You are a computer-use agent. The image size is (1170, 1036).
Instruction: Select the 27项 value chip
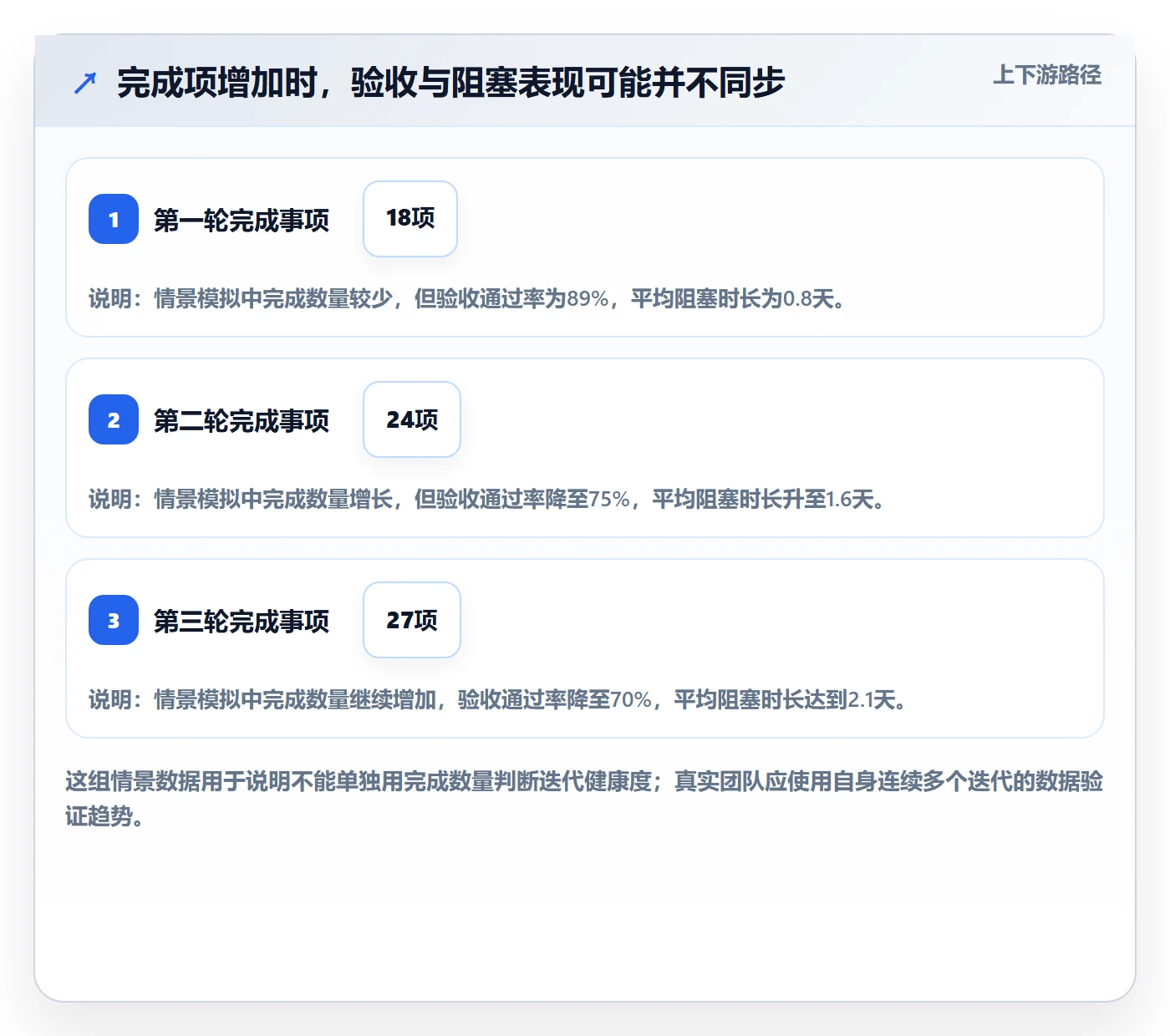pyautogui.click(x=412, y=620)
